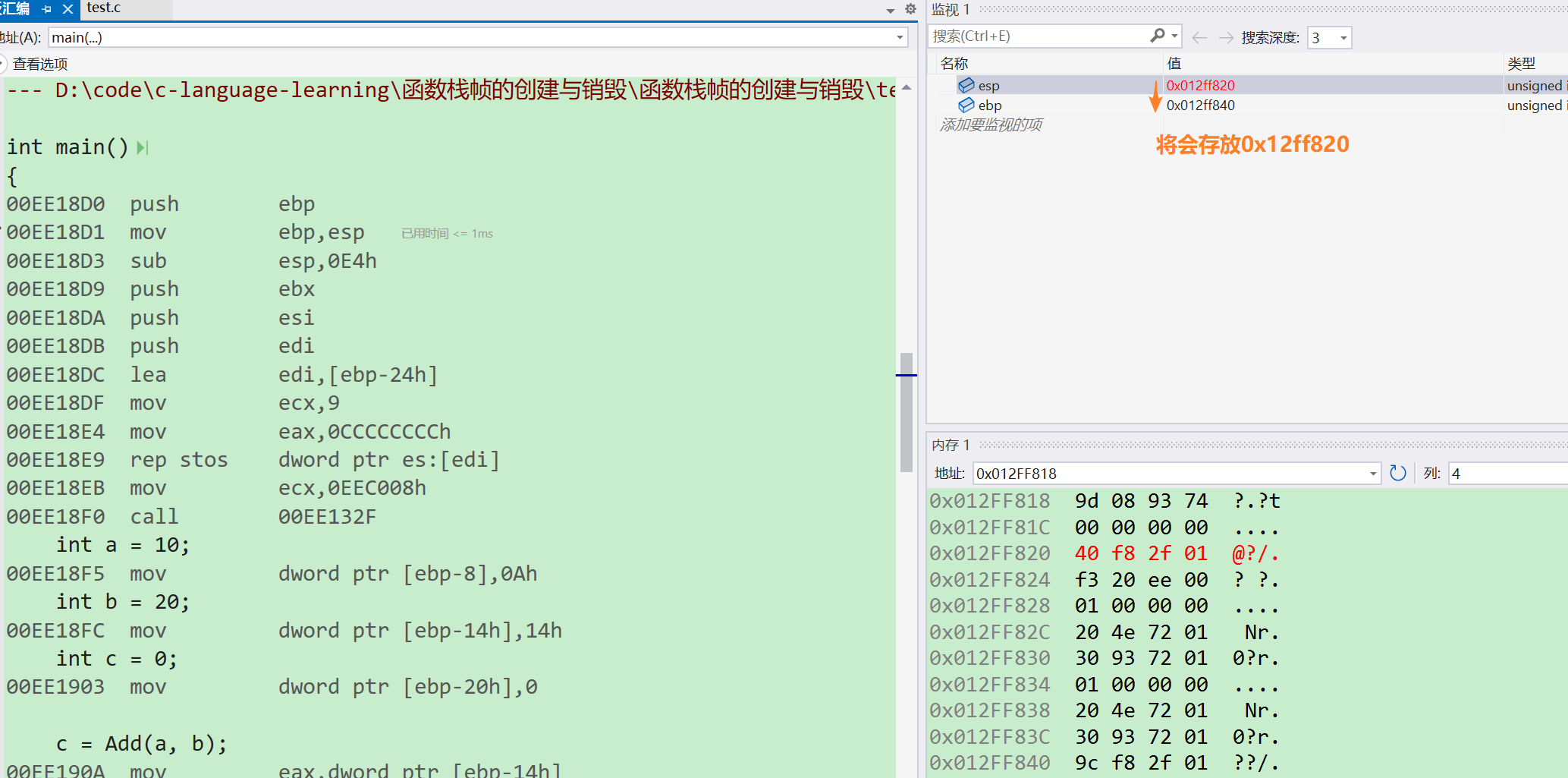Open the tab list dropdown arrow

(891, 11)
